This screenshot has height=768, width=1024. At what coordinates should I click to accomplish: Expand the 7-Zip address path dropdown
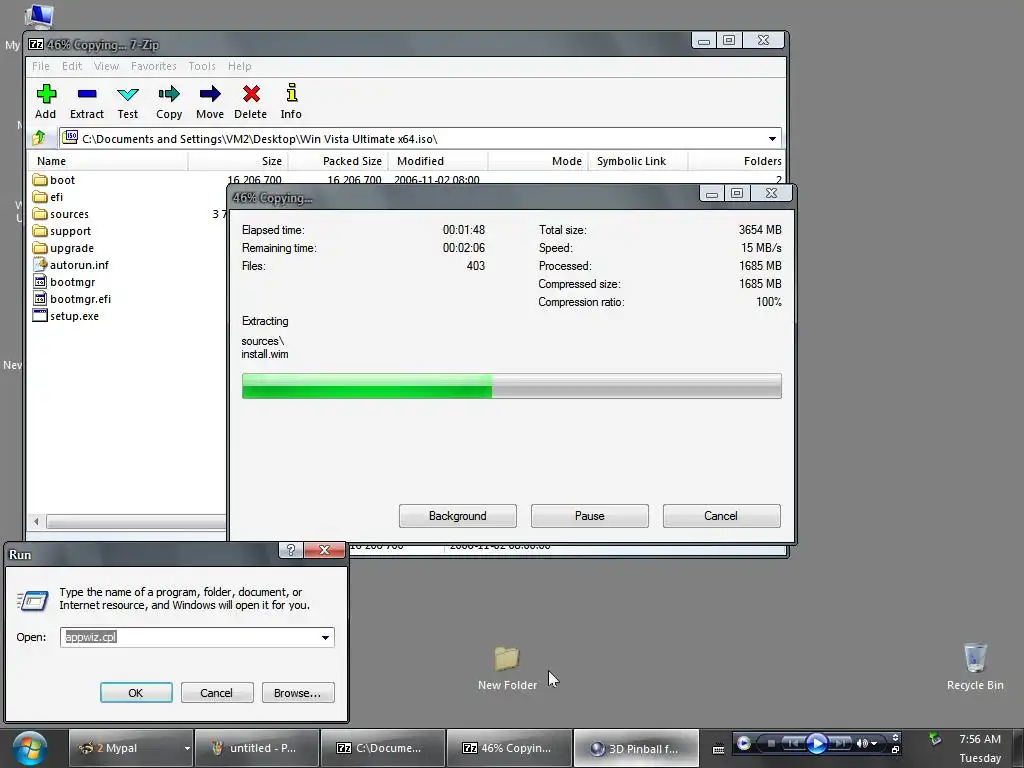click(773, 138)
